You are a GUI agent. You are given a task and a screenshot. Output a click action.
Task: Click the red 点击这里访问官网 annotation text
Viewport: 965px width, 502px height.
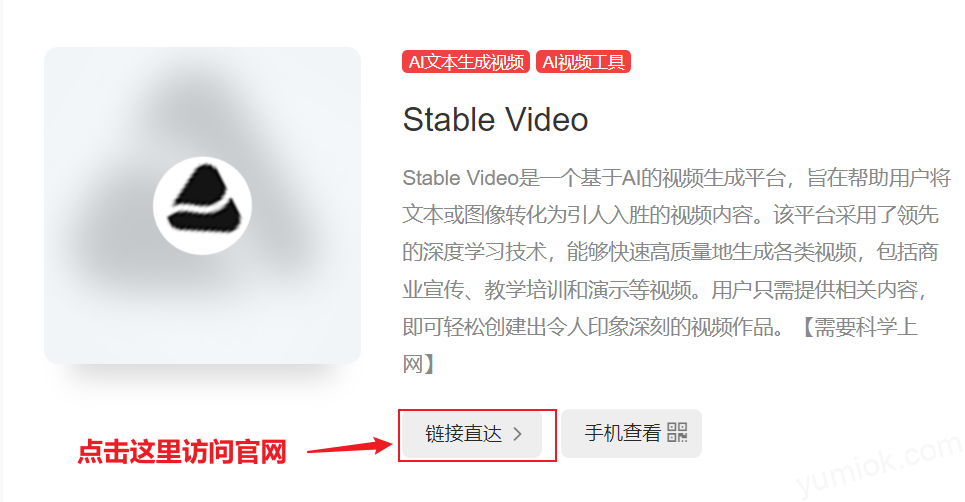point(182,452)
